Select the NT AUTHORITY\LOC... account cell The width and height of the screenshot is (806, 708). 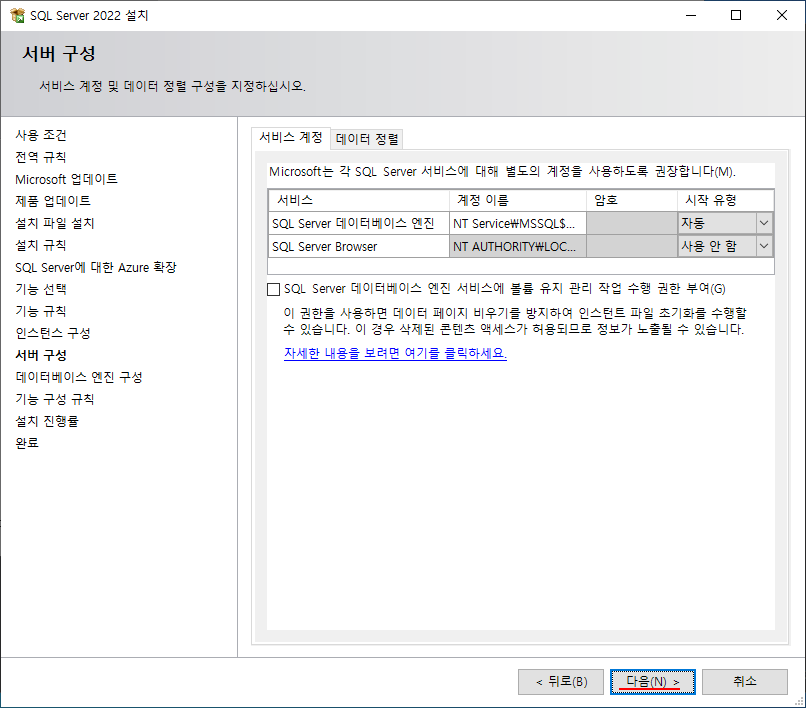click(x=518, y=246)
